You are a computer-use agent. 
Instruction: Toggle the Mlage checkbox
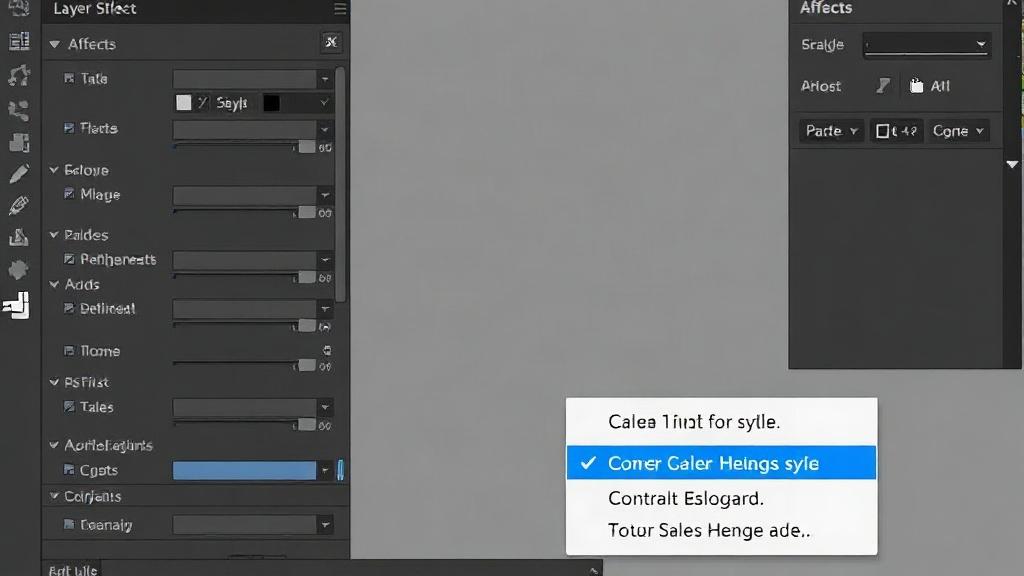point(69,194)
